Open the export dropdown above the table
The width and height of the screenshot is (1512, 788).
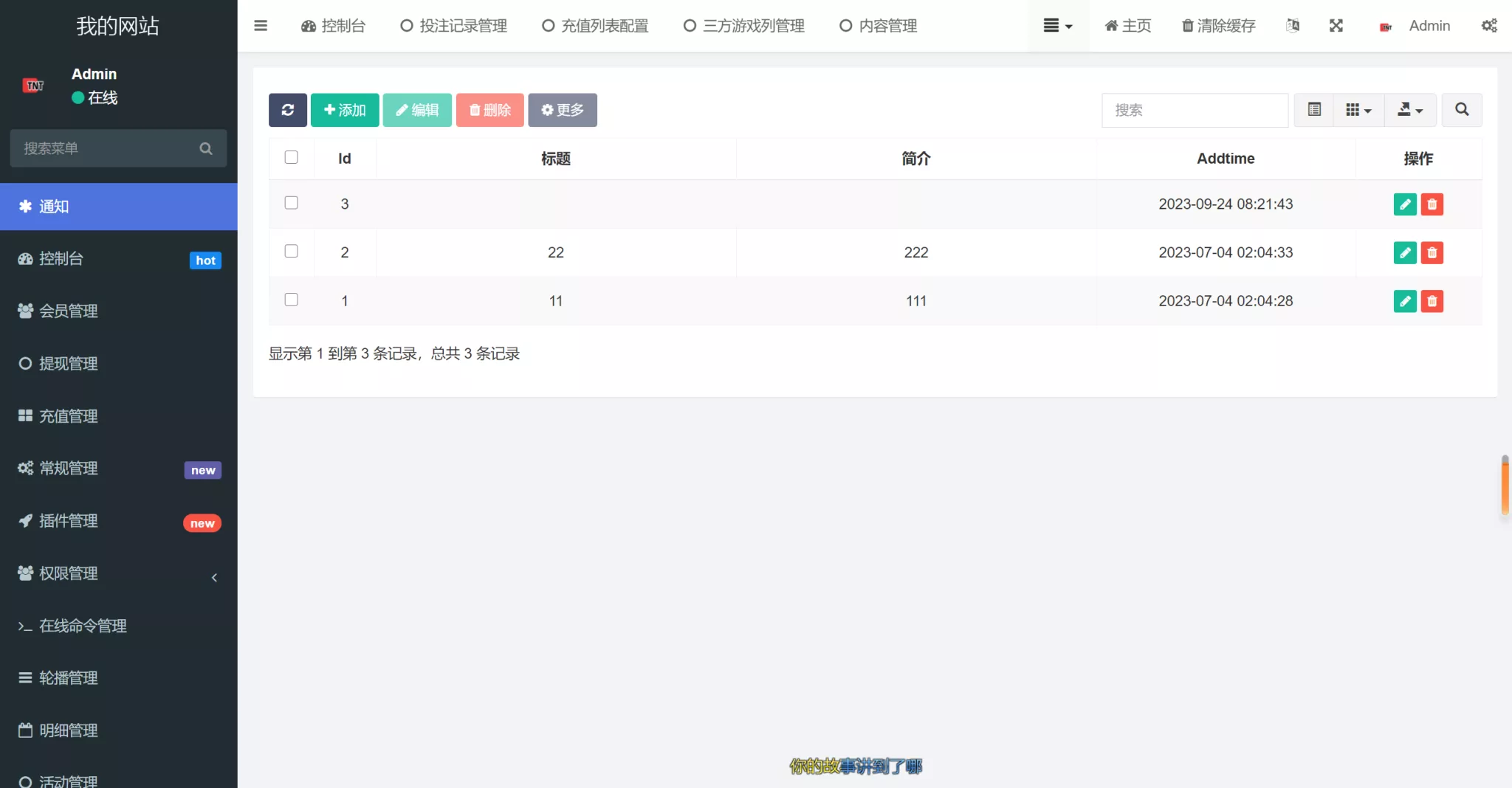(1409, 110)
